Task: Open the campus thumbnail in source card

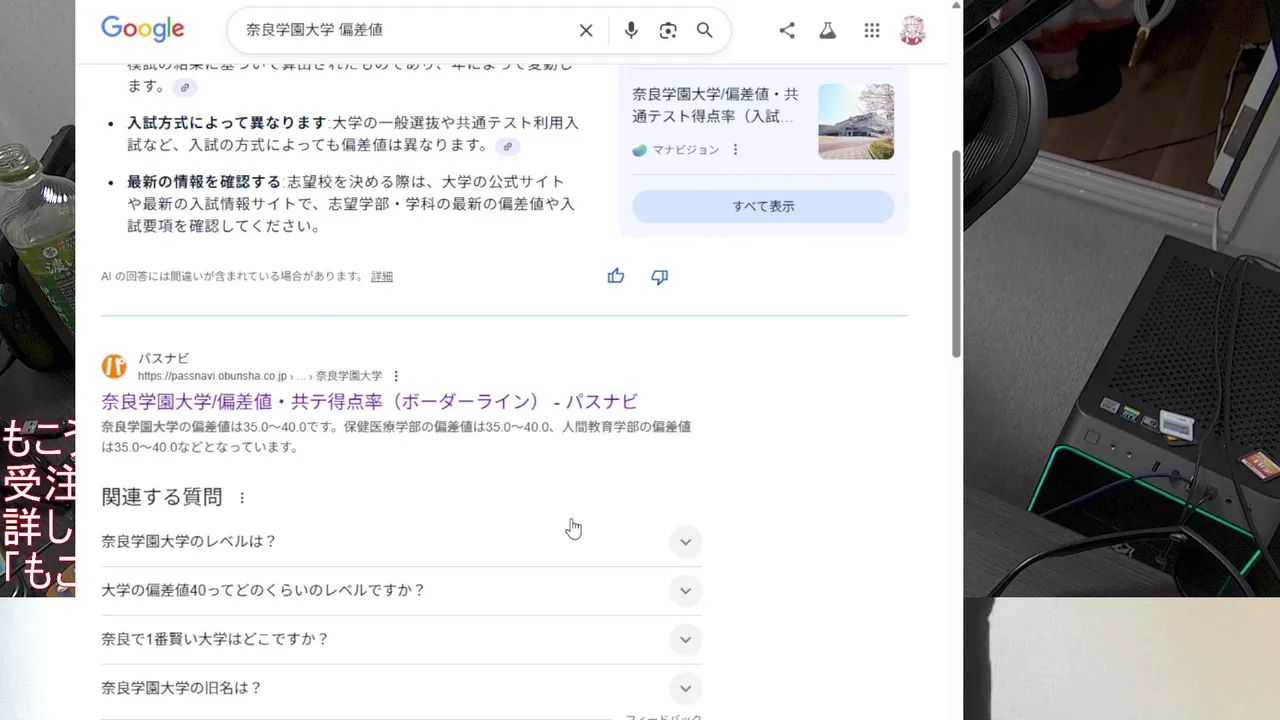Action: coord(856,121)
